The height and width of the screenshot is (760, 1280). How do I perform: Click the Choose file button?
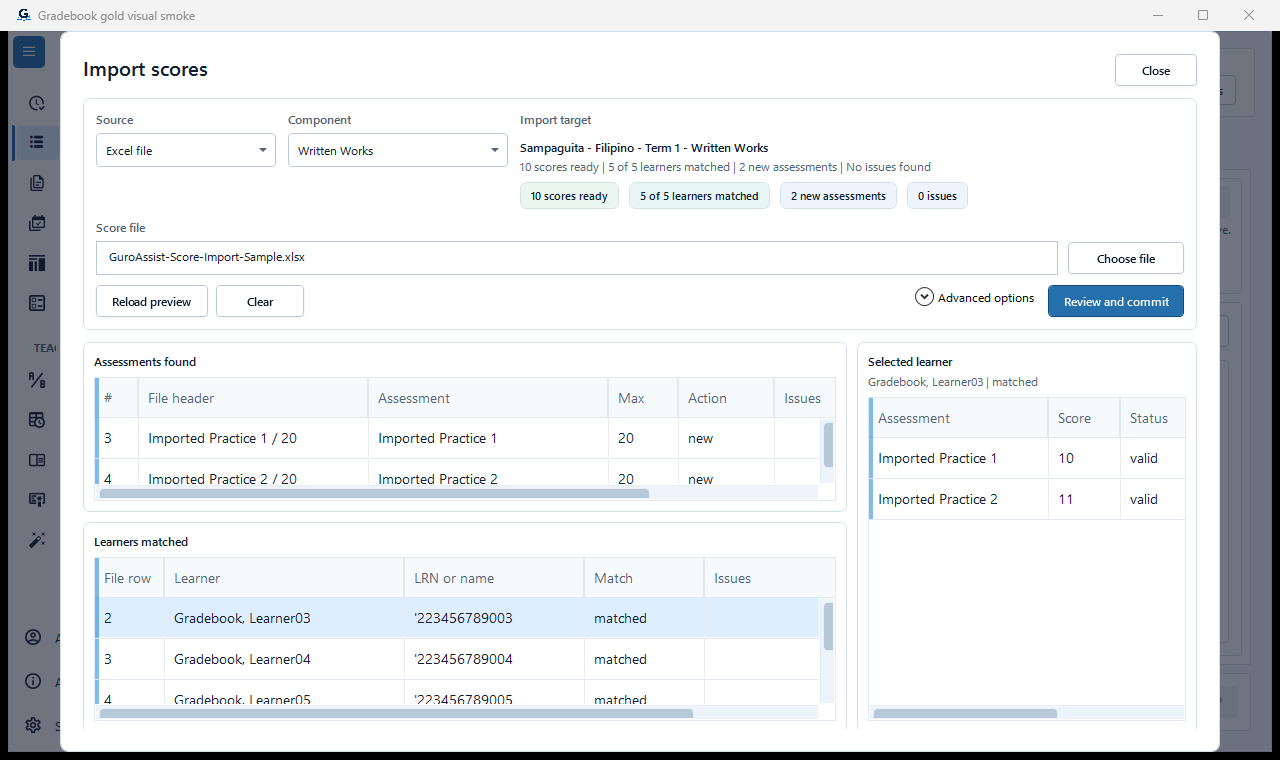[x=1126, y=258]
